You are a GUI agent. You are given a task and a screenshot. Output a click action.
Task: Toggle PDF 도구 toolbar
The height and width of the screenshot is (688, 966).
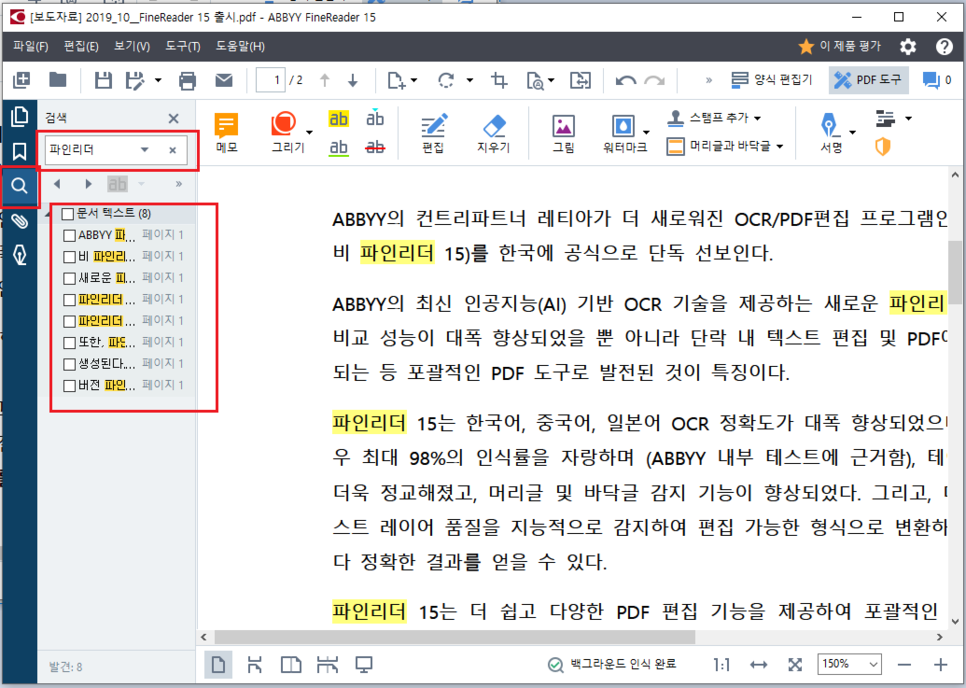click(868, 80)
